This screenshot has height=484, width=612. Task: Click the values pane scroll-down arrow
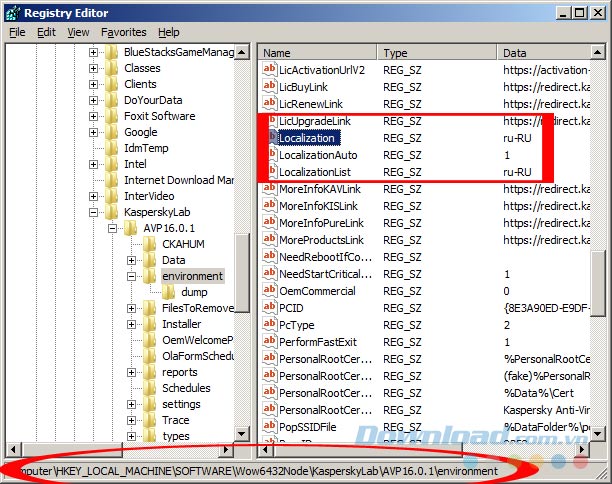pyautogui.click(x=598, y=433)
